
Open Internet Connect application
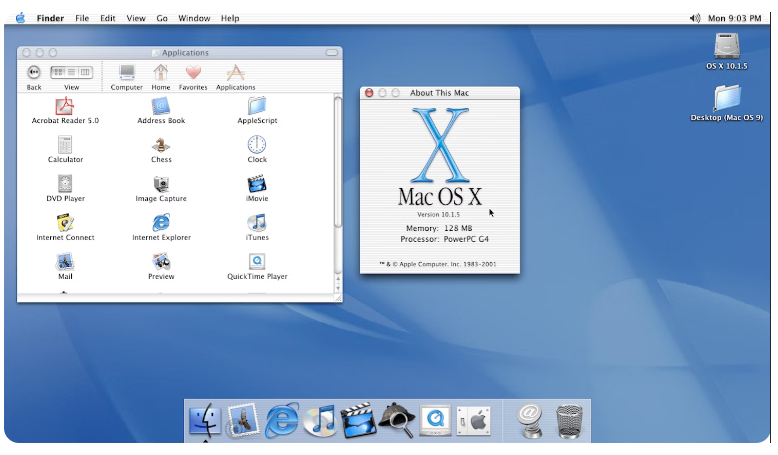65,223
